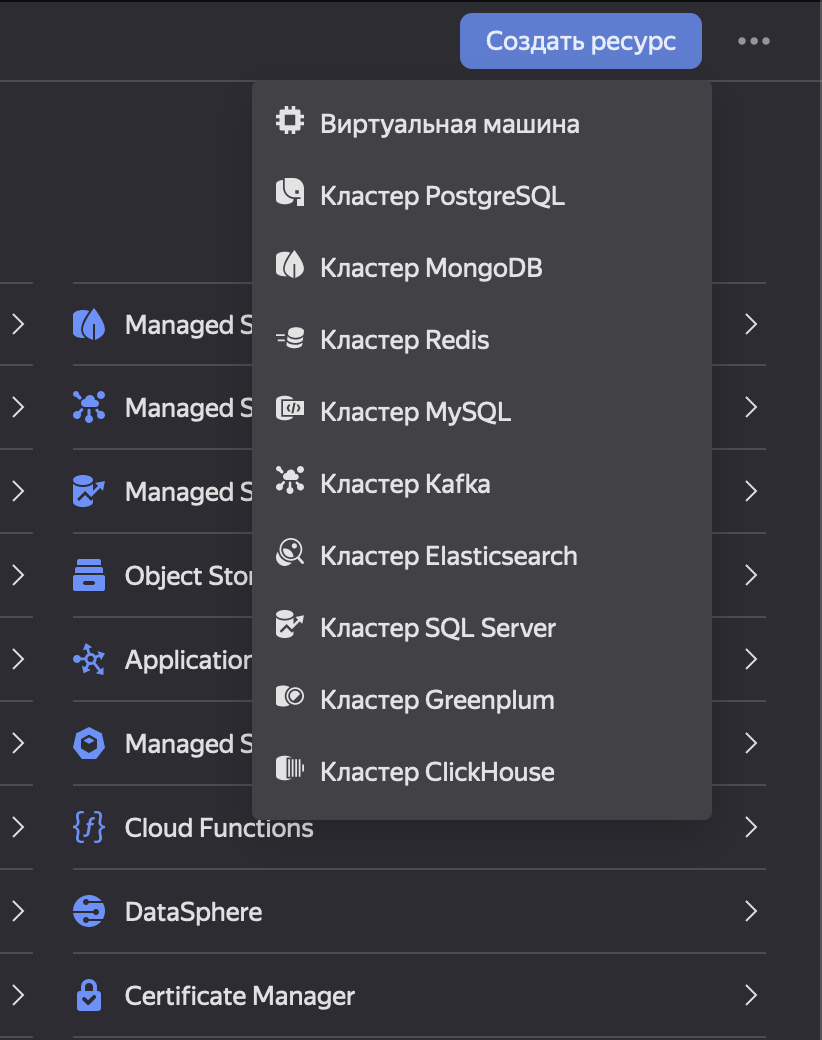Select Кластер Greenplum from dropdown
Screen dimensions: 822x1040
click(x=437, y=700)
